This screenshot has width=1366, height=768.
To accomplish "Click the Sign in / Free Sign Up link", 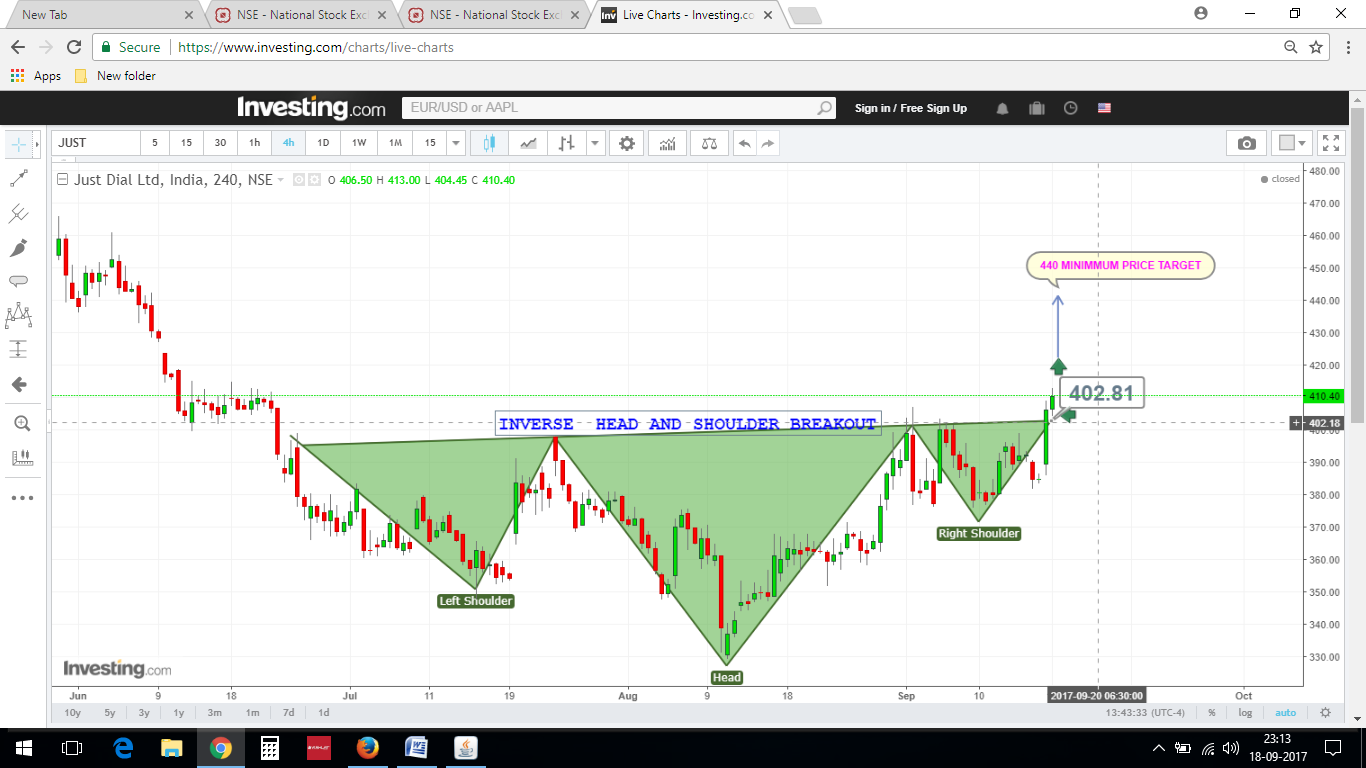I will [x=910, y=108].
